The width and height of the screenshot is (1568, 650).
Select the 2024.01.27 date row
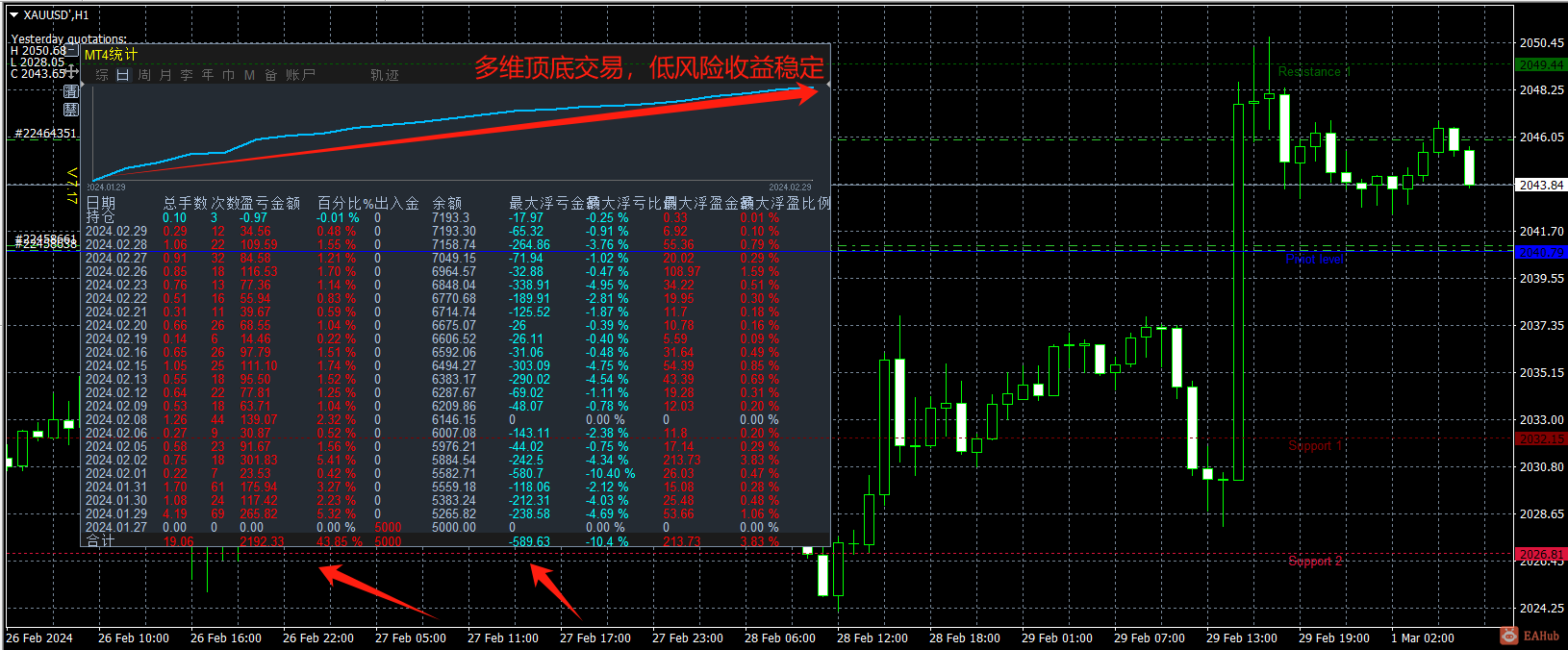point(116,527)
